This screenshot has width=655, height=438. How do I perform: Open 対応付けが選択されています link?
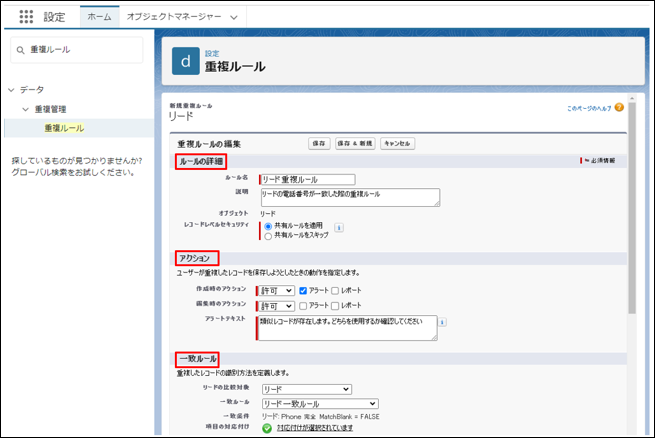[x=315, y=428]
